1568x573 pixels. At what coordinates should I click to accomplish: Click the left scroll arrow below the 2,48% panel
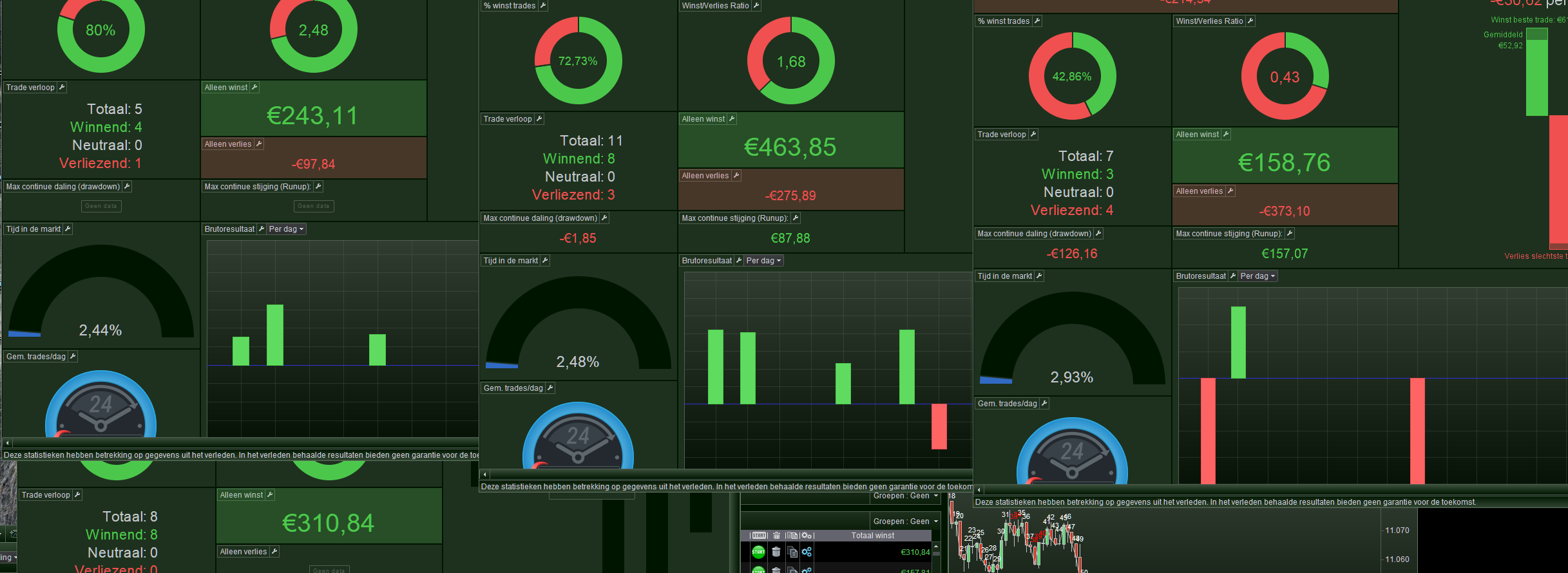[484, 474]
